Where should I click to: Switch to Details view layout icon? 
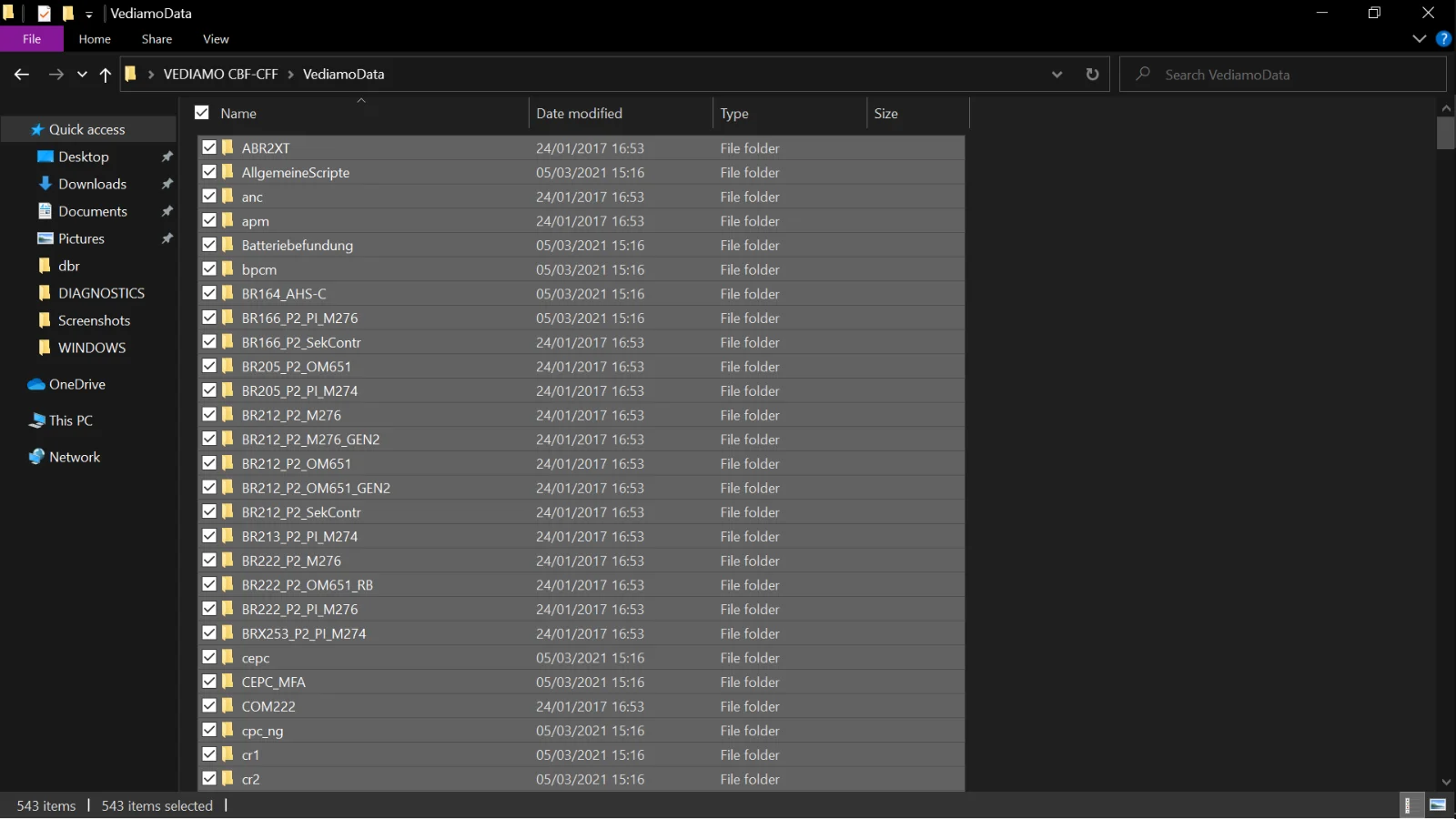coord(1408,805)
